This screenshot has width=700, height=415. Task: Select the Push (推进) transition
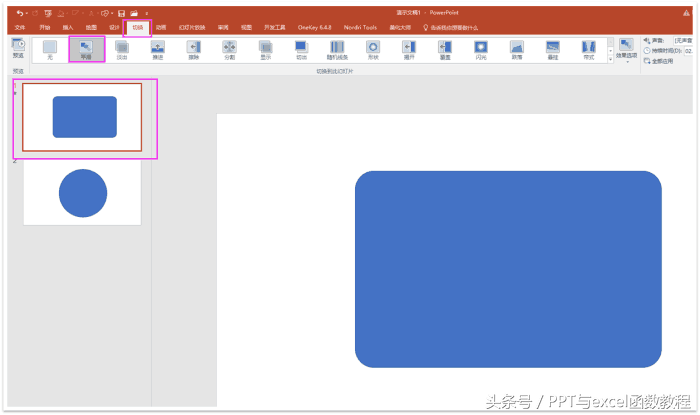point(158,50)
